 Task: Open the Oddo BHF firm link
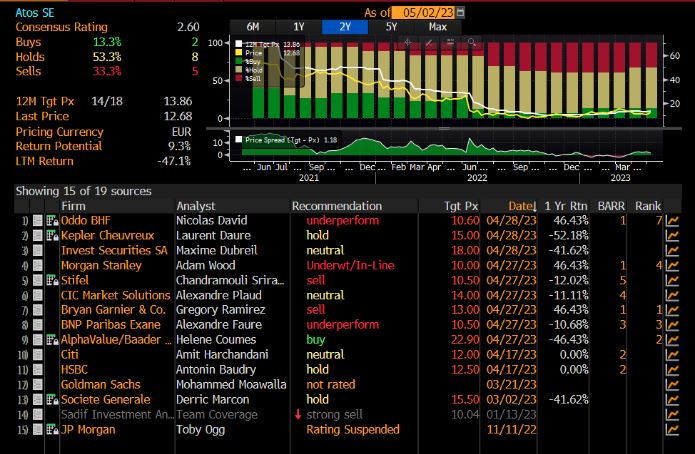(x=86, y=220)
